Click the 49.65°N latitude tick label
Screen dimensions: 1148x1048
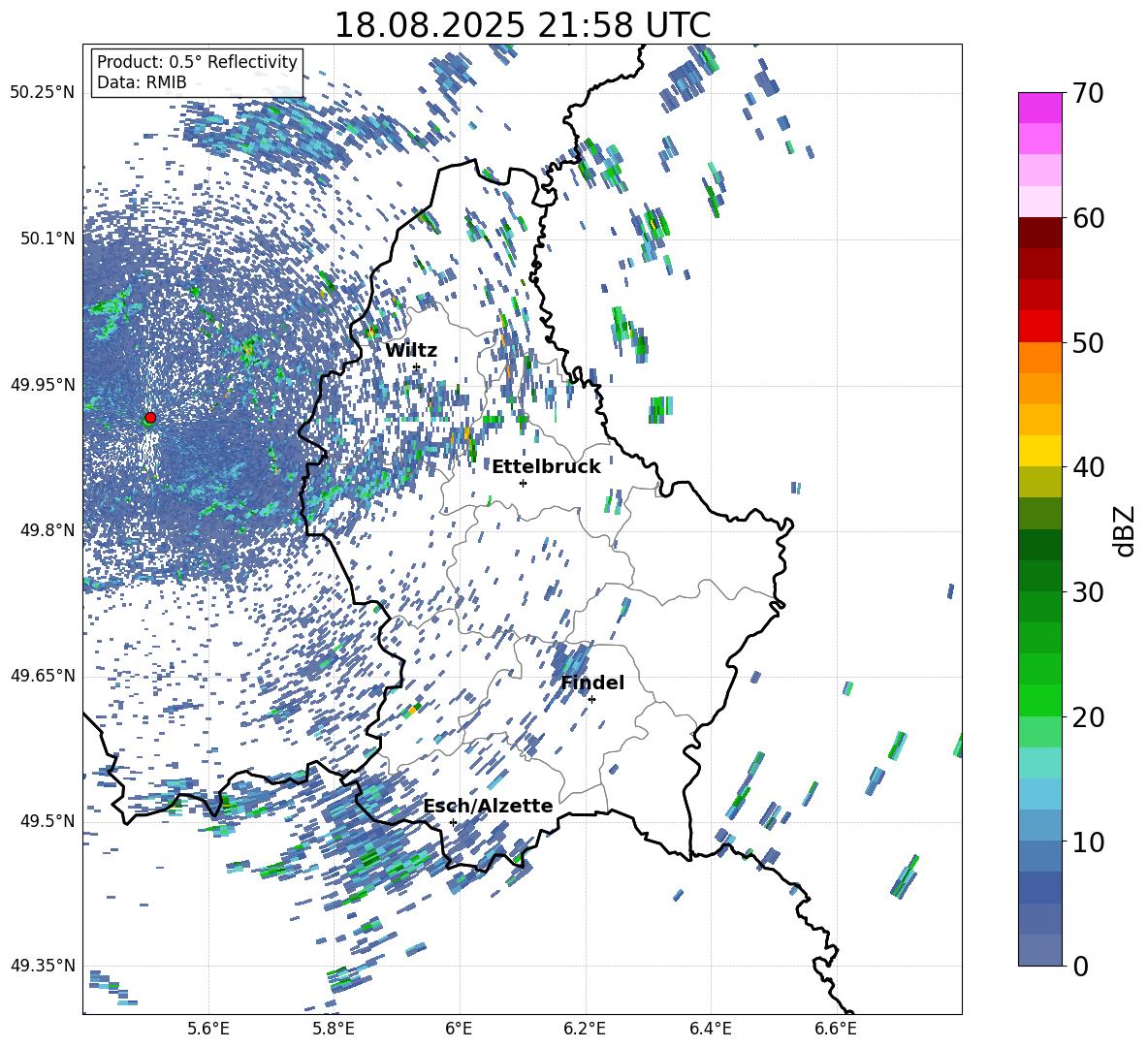click(x=43, y=676)
